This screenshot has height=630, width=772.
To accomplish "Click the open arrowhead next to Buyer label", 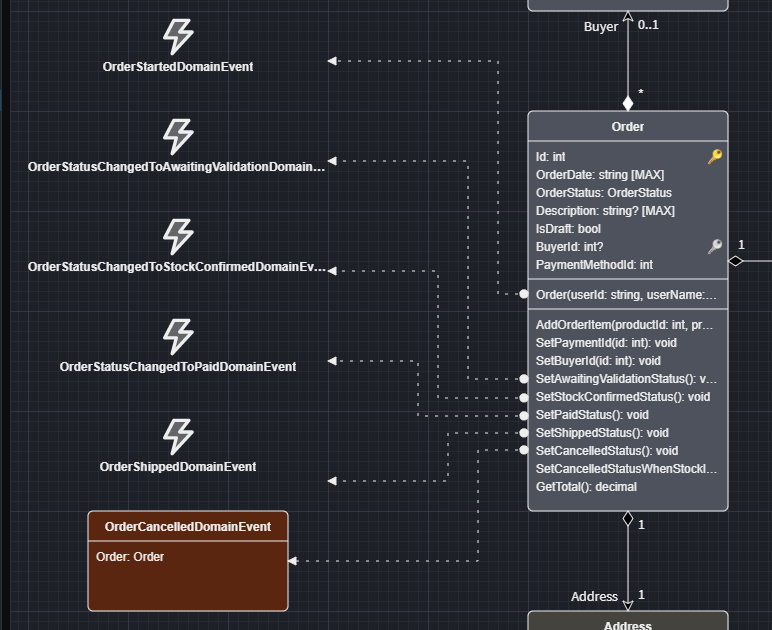I will tap(628, 16).
